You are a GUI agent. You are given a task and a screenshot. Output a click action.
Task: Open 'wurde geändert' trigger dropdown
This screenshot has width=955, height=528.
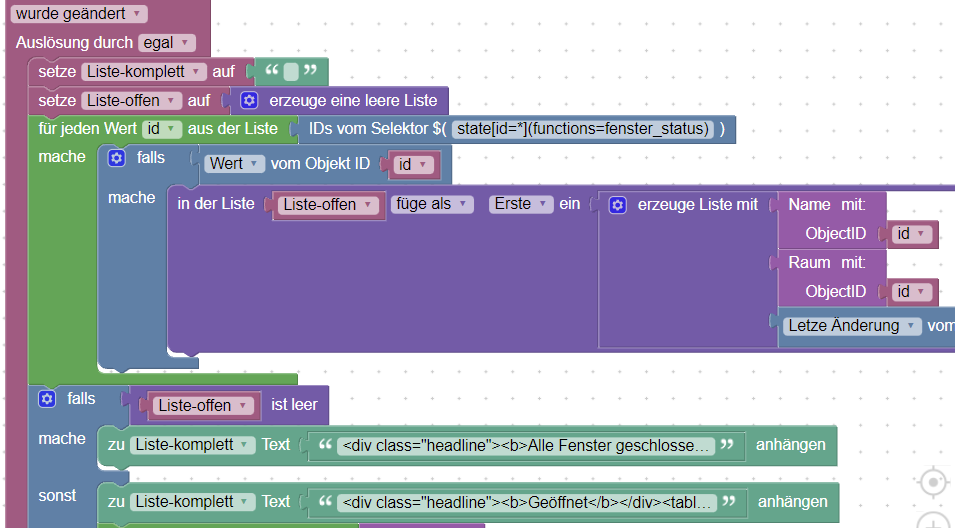(79, 13)
